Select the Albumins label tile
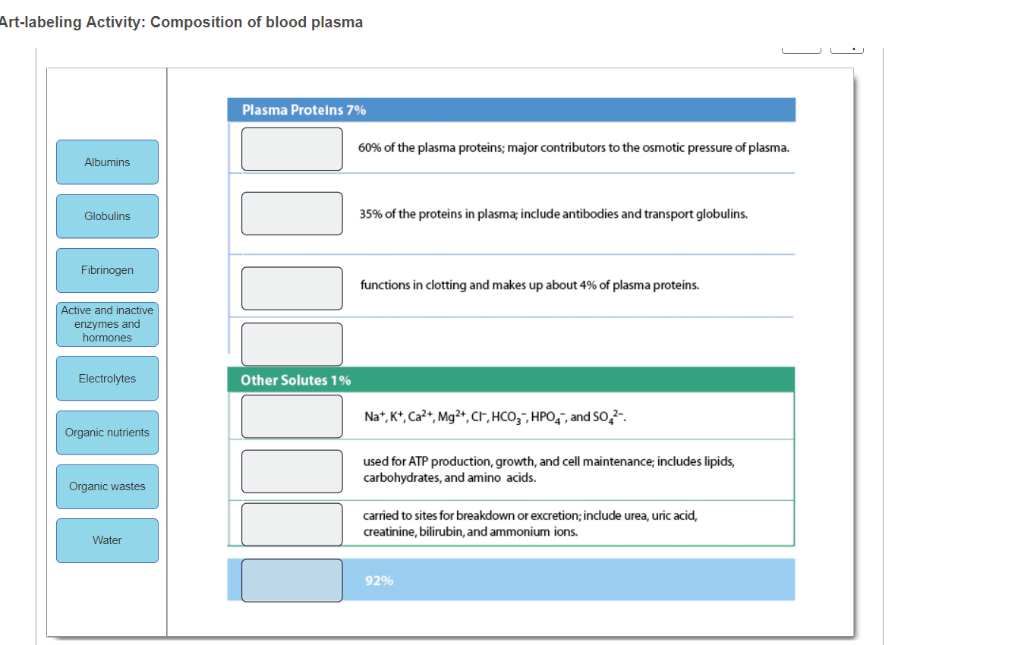Screen dimensions: 1024x645 point(107,162)
